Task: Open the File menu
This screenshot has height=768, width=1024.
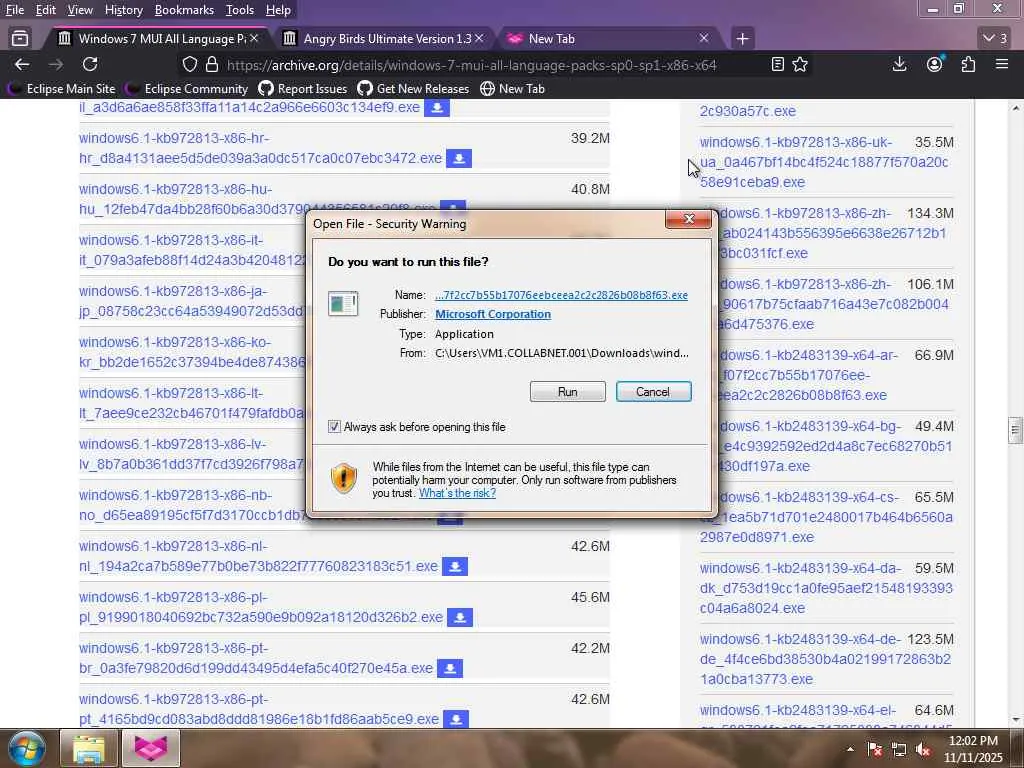Action: point(14,10)
